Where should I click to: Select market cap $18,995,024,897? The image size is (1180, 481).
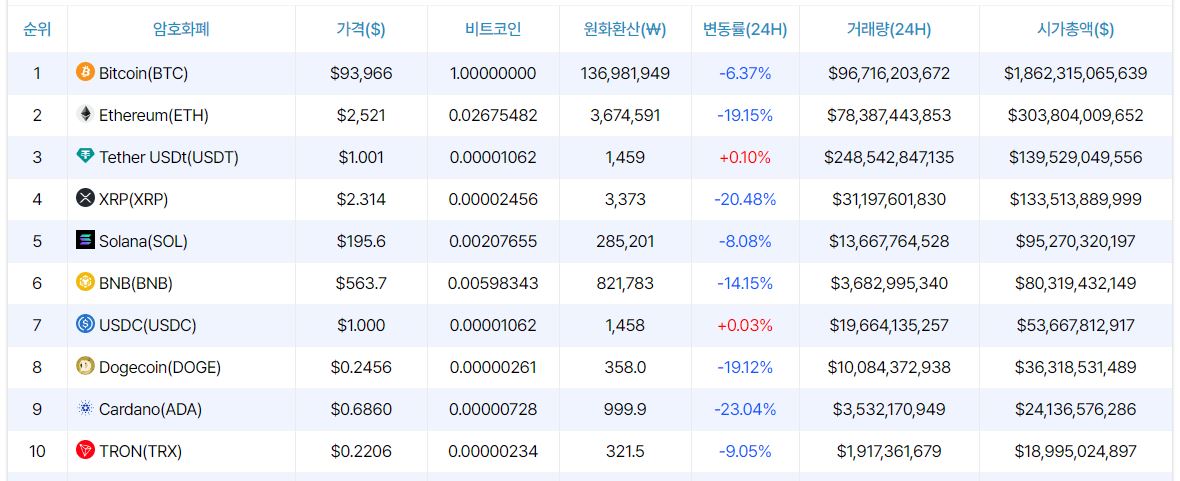[1075, 452]
